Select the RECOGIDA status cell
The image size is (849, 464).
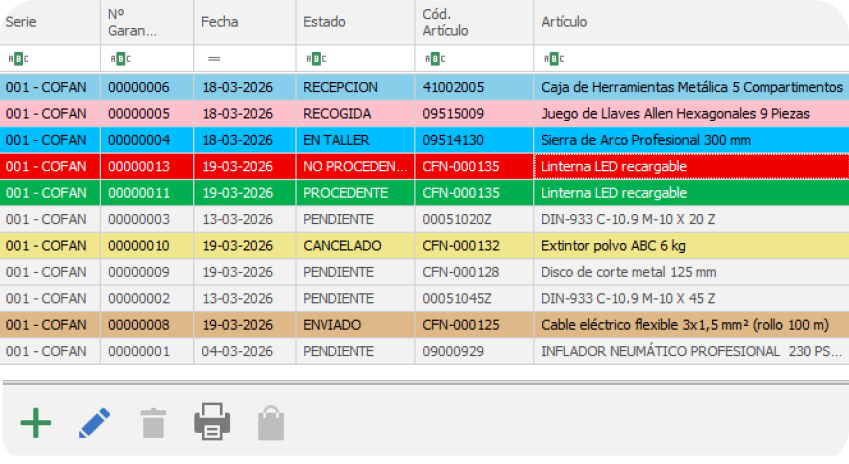[x=355, y=114]
